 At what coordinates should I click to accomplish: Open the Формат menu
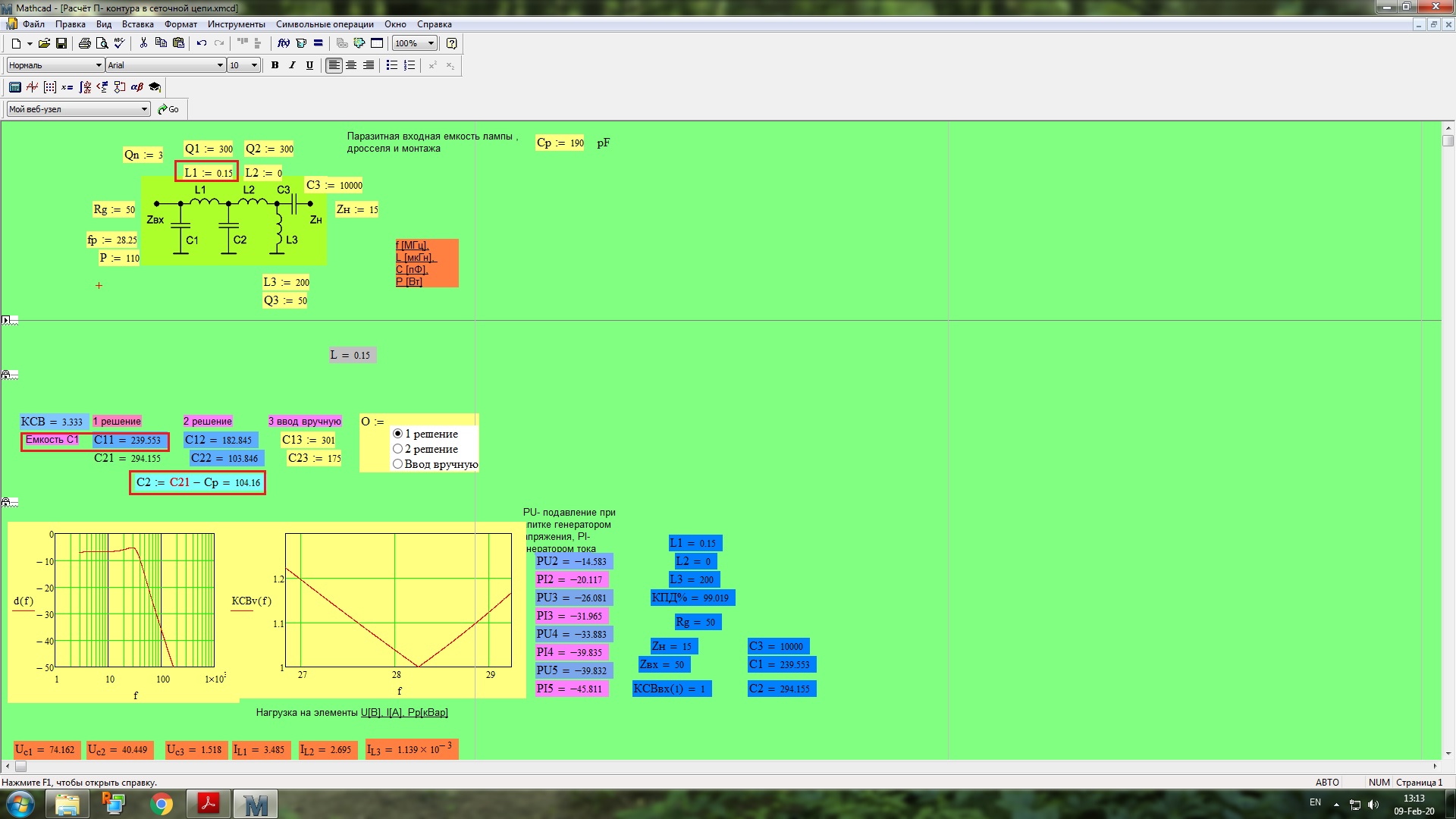click(180, 24)
